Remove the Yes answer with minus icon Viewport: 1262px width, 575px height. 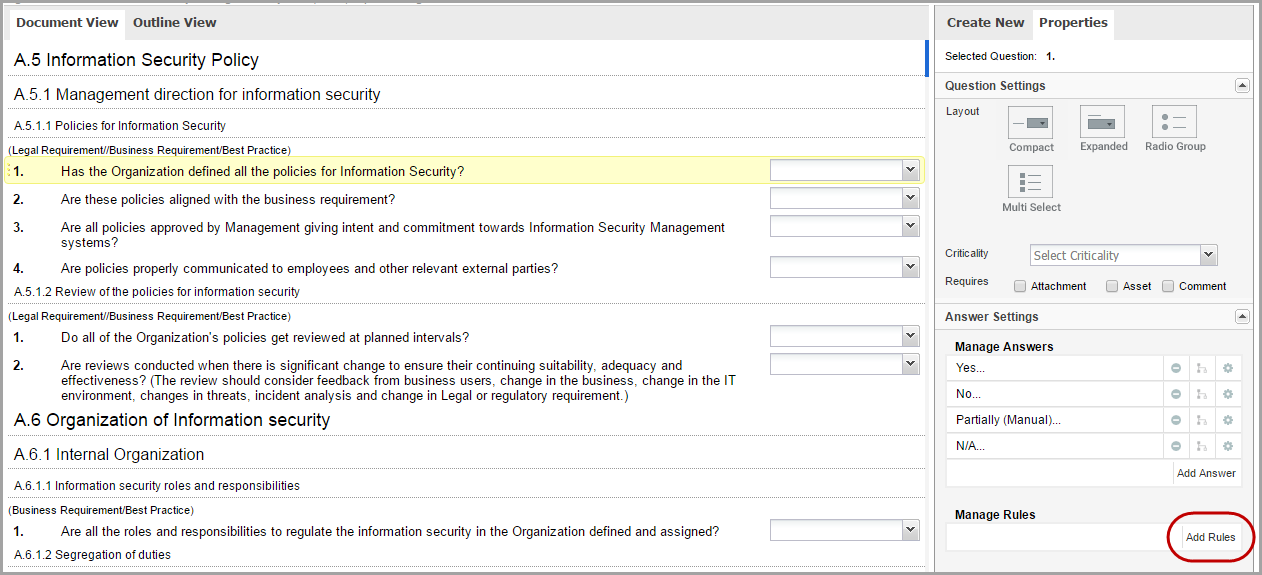click(1176, 368)
